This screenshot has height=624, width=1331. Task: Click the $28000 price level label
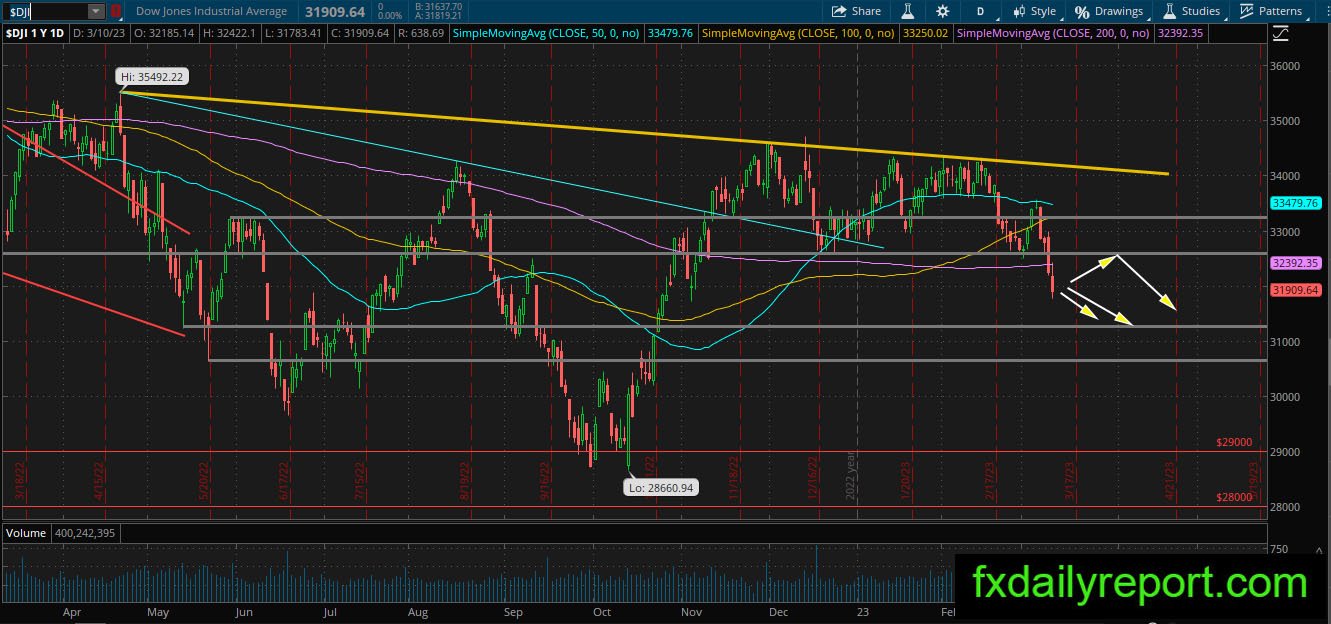click(1234, 496)
